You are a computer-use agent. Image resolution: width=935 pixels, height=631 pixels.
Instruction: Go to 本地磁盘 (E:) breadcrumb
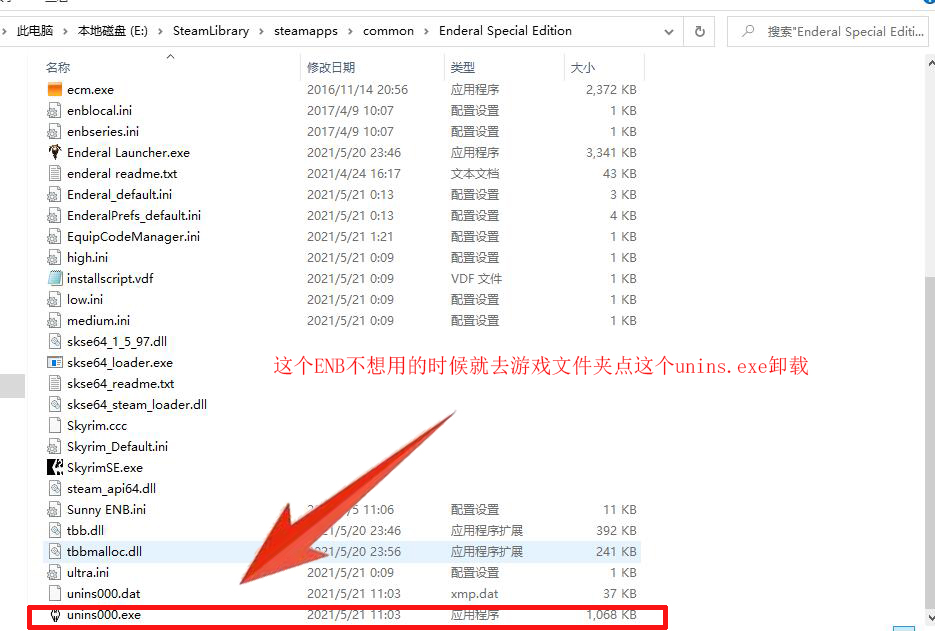[113, 31]
